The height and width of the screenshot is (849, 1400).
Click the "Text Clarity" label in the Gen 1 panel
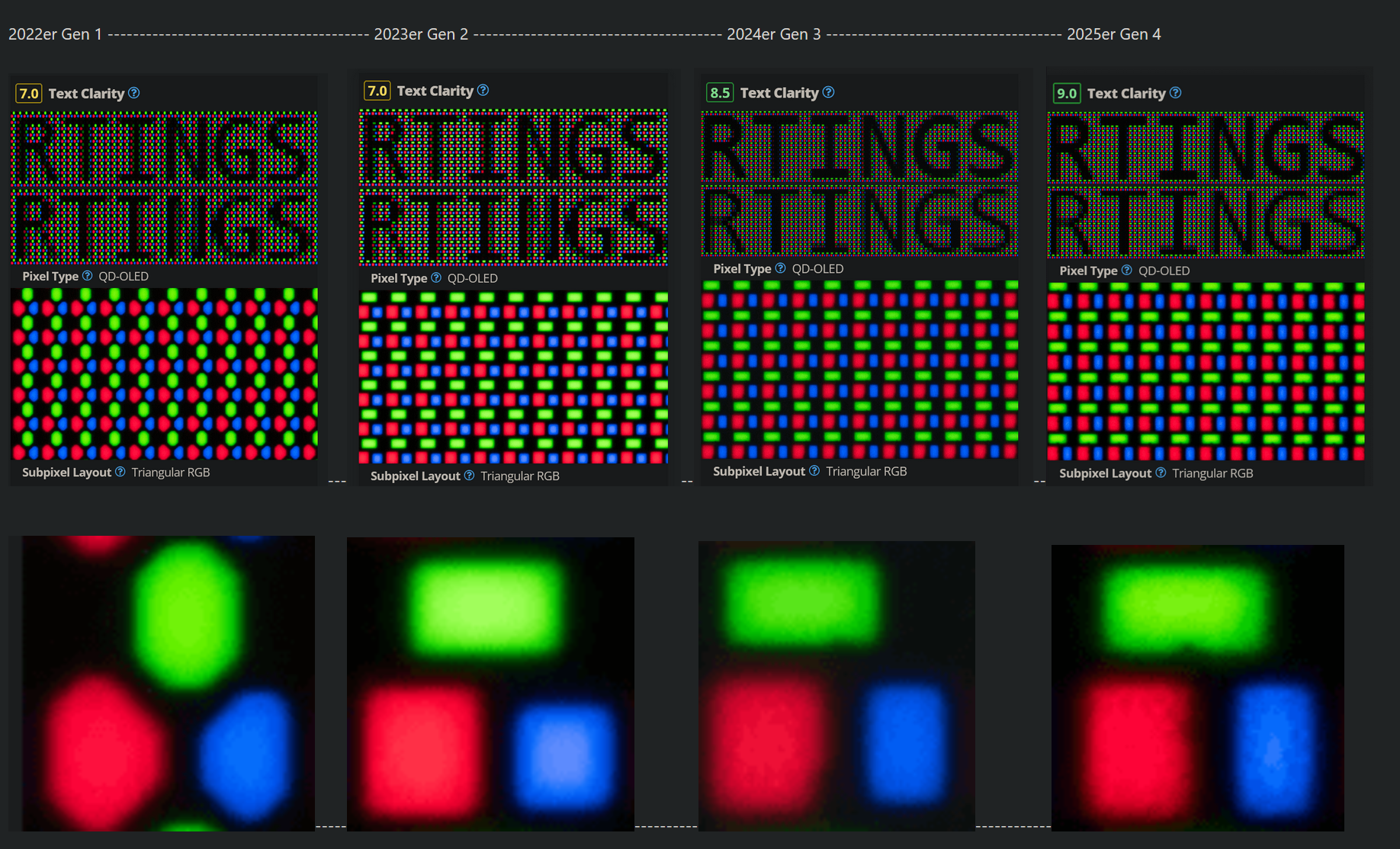point(86,94)
